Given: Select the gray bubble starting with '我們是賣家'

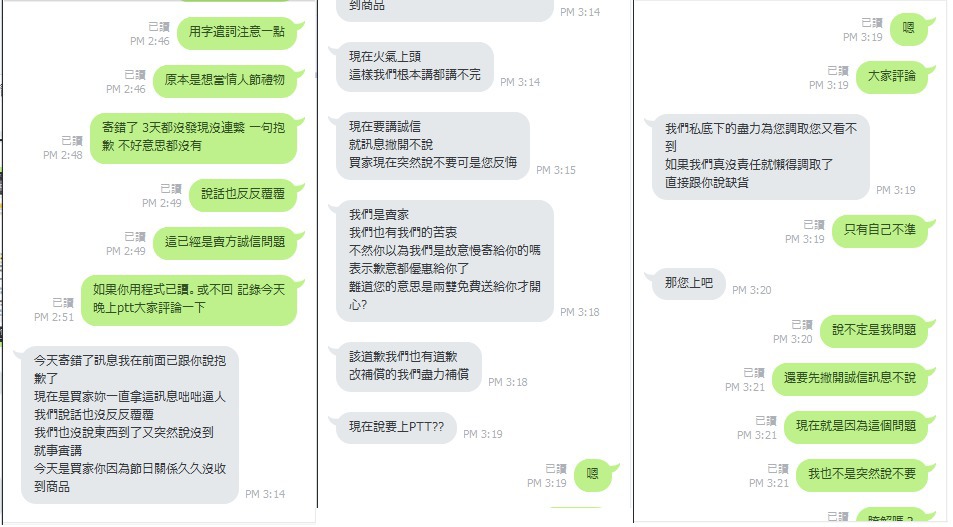Looking at the screenshot, I should pos(445,260).
